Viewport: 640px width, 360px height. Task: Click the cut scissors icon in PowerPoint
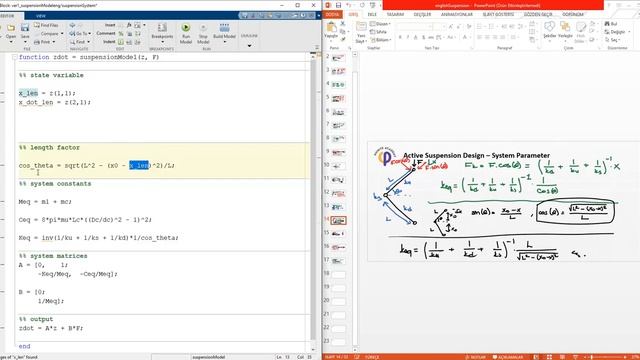343,24
